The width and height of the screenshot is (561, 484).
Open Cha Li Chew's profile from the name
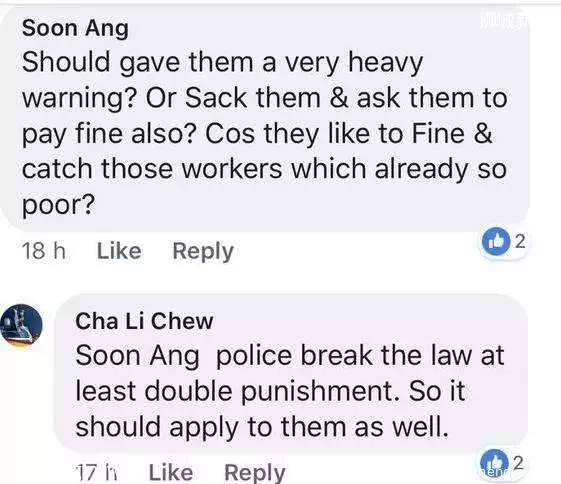(144, 321)
